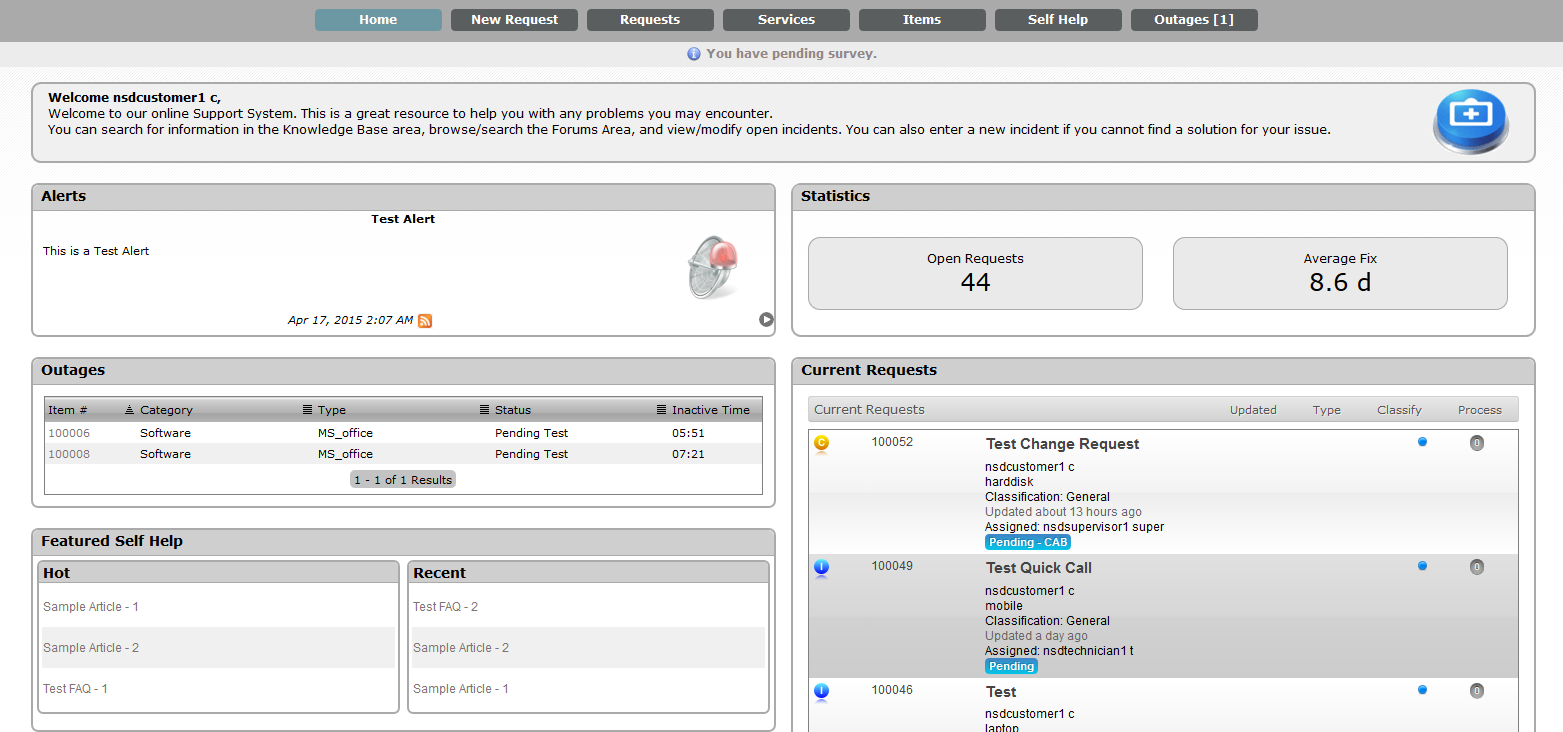Open outage item 100008
Screen dimensions: 1563x732
(x=69, y=454)
